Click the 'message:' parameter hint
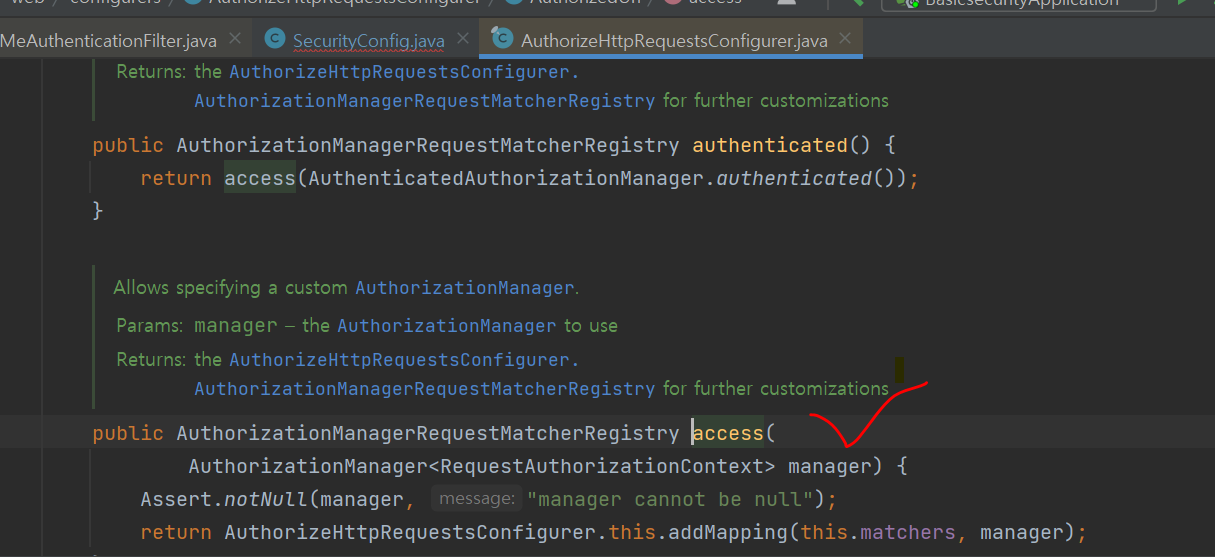Screen dimensions: 1215x557 pos(476,499)
